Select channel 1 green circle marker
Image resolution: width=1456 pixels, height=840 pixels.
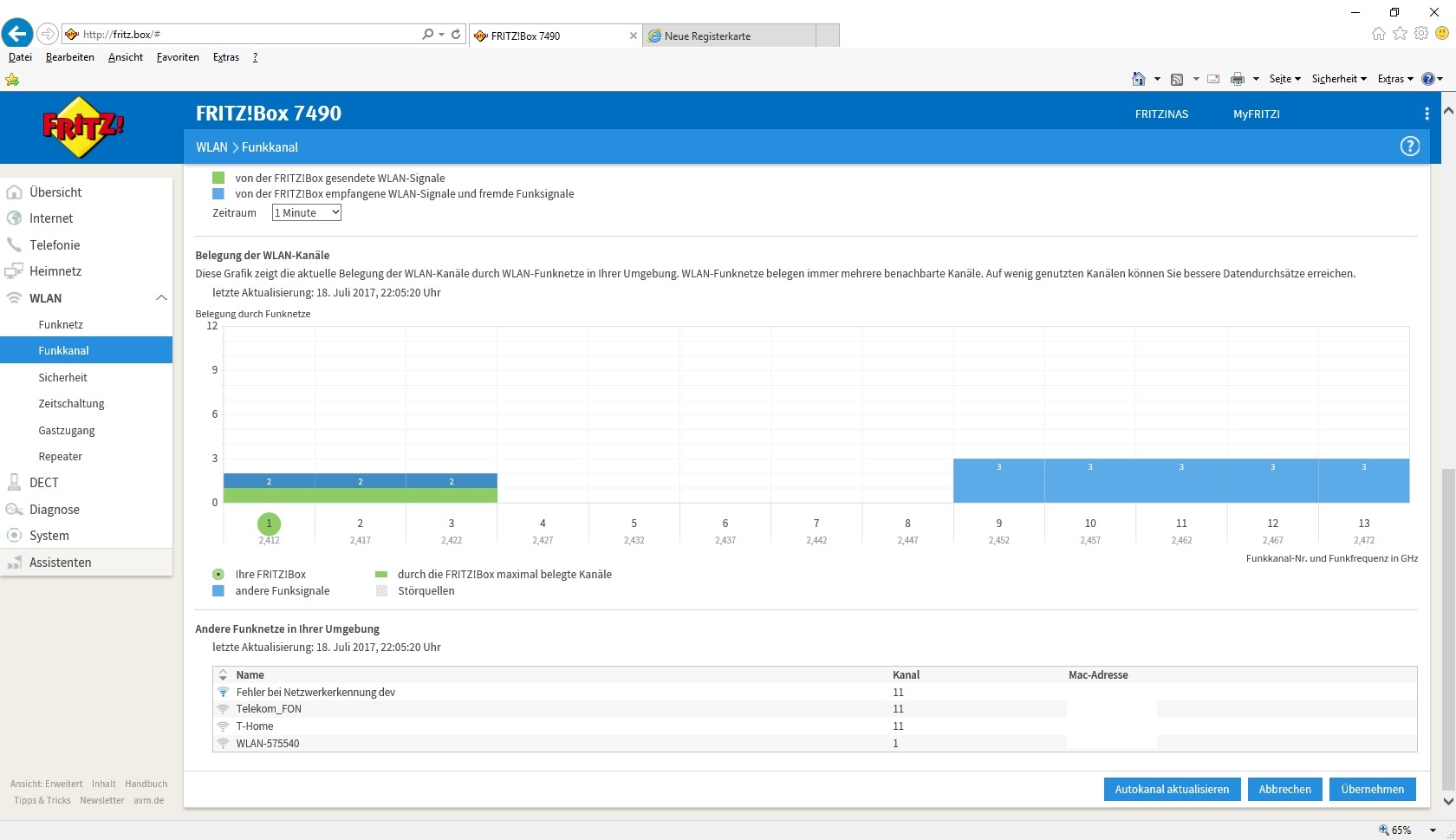point(269,524)
